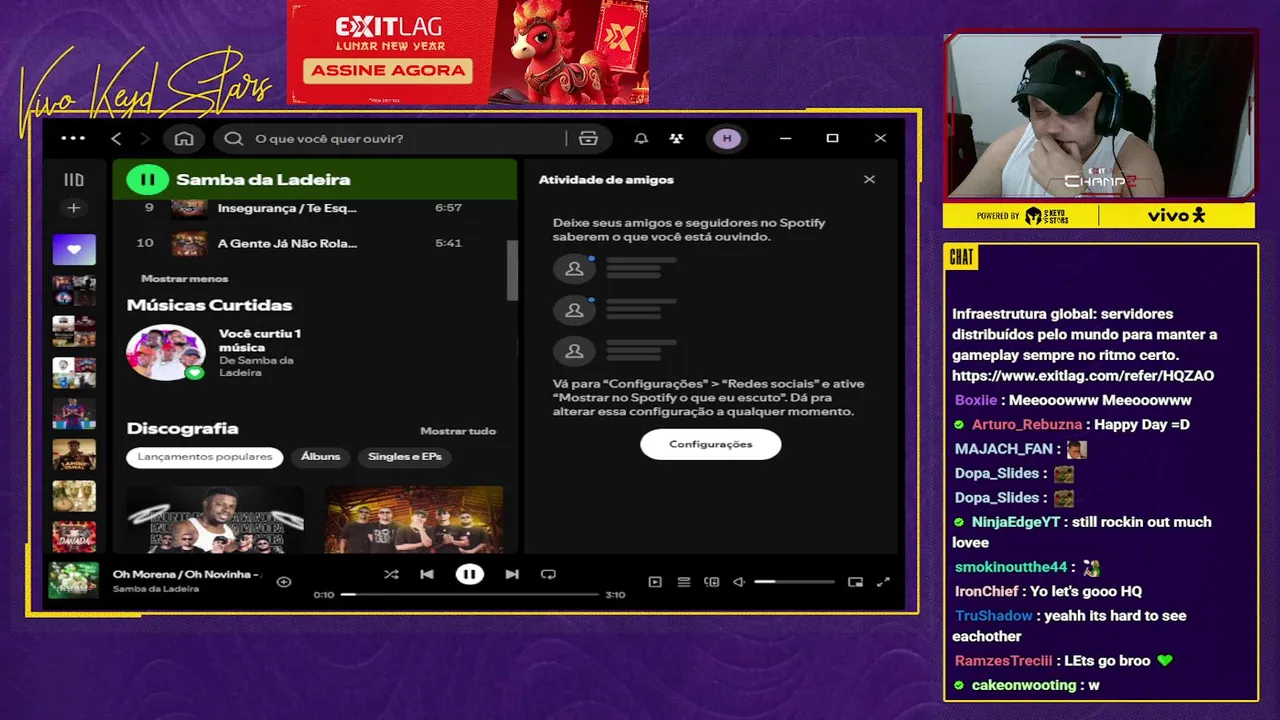Viewport: 1280px width, 720px height.
Task: Pause with the white player bar button
Action: (x=469, y=574)
